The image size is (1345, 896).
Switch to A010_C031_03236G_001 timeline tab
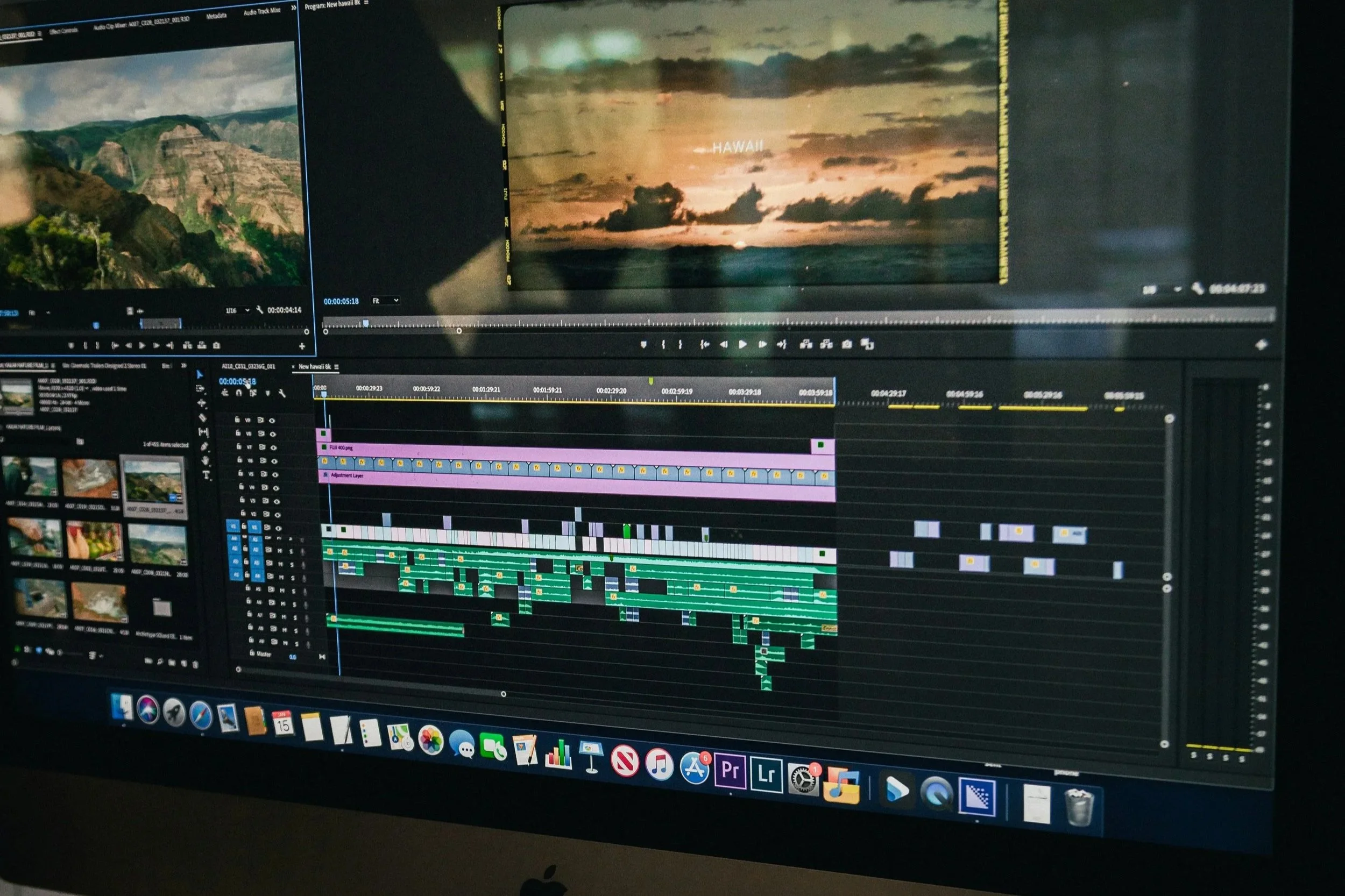[248, 366]
